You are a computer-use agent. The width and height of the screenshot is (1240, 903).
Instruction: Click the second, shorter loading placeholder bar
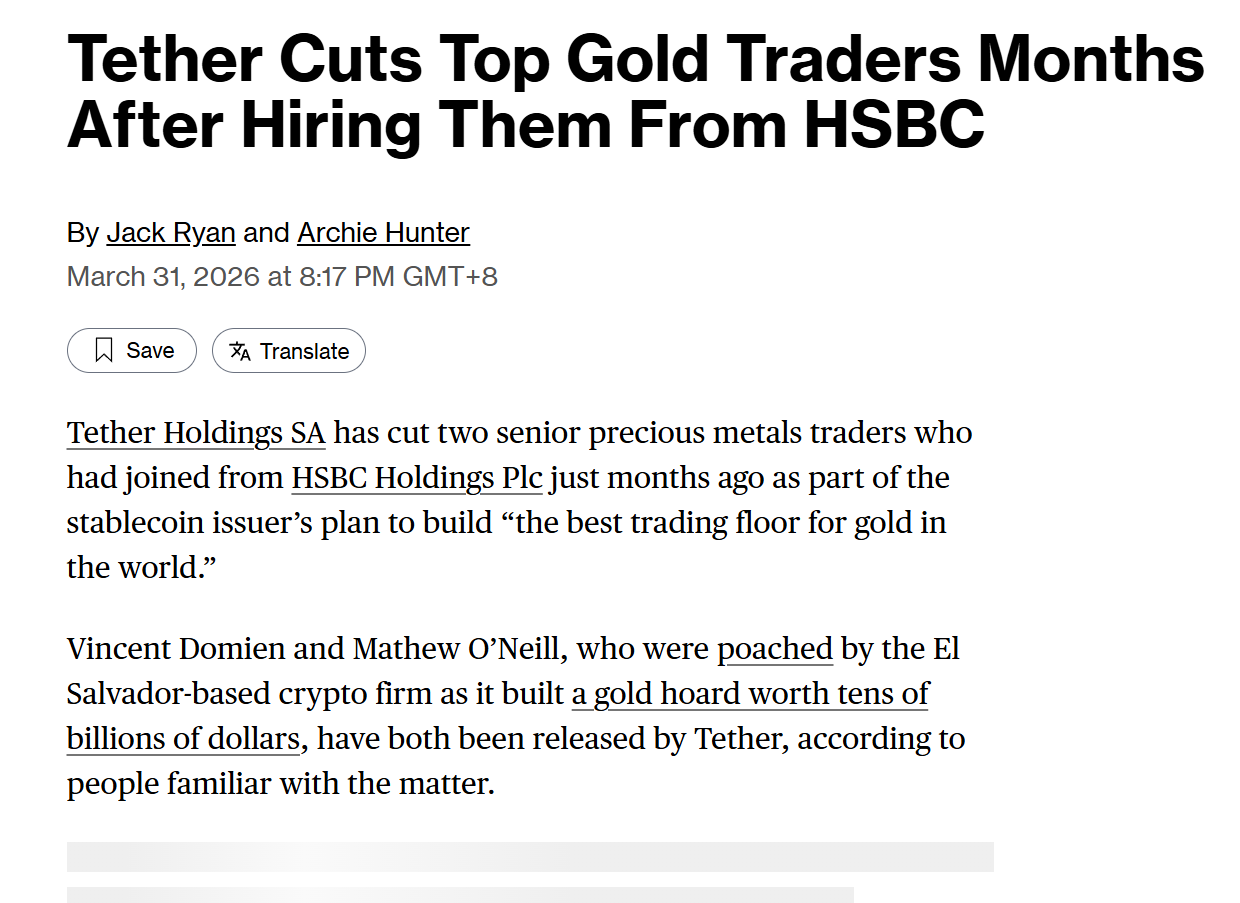point(460,894)
